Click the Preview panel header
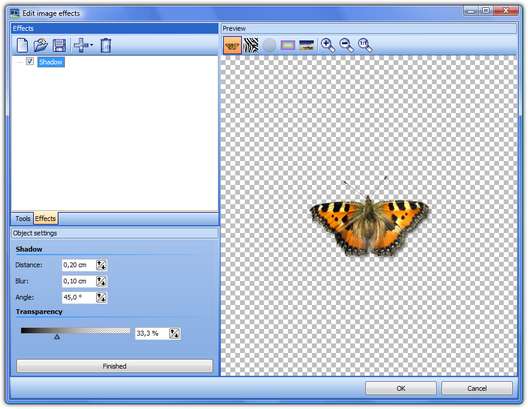528x409 pixels. coord(368,28)
